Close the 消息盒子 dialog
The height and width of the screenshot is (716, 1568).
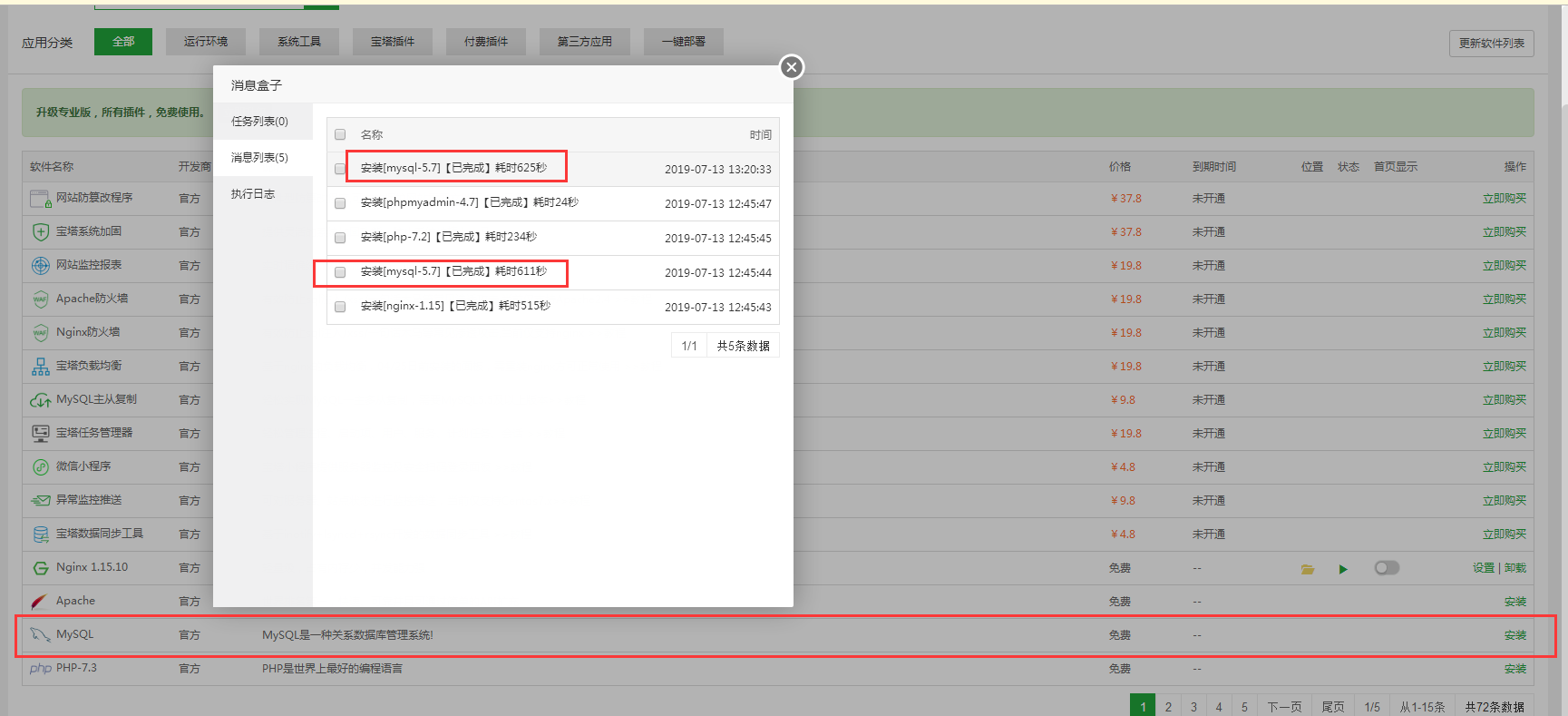click(792, 67)
